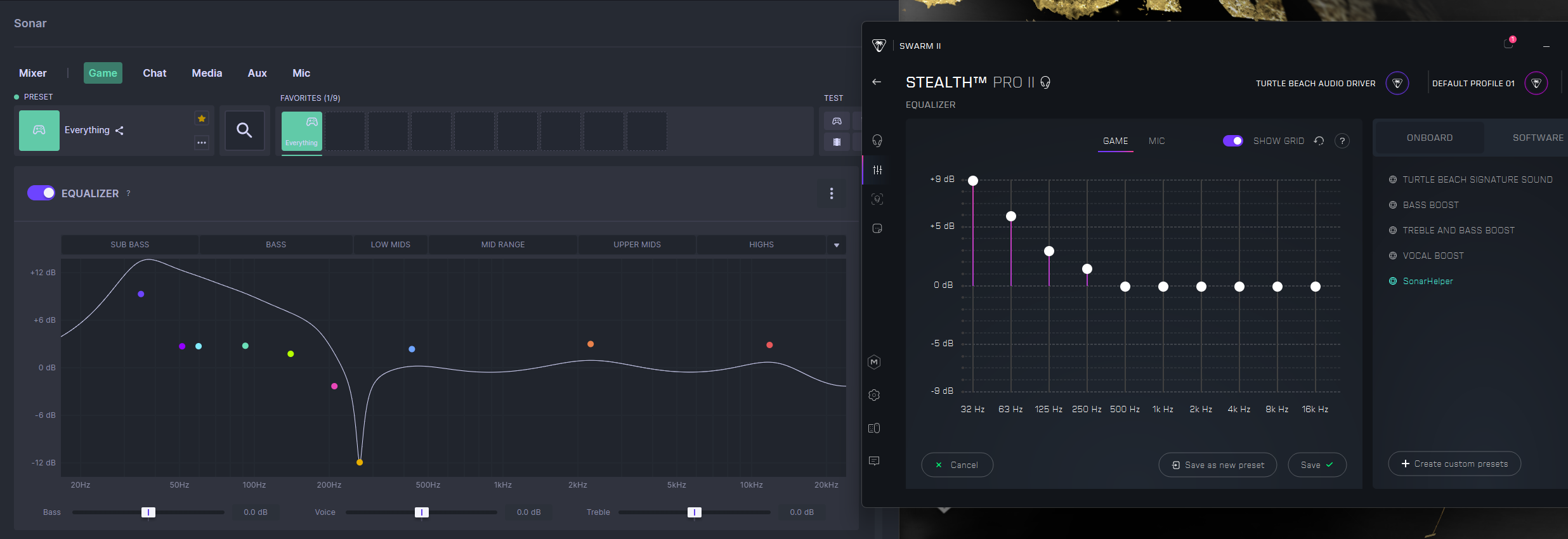The width and height of the screenshot is (1568, 539).
Task: Click the MID RANGE band label
Action: click(x=503, y=245)
